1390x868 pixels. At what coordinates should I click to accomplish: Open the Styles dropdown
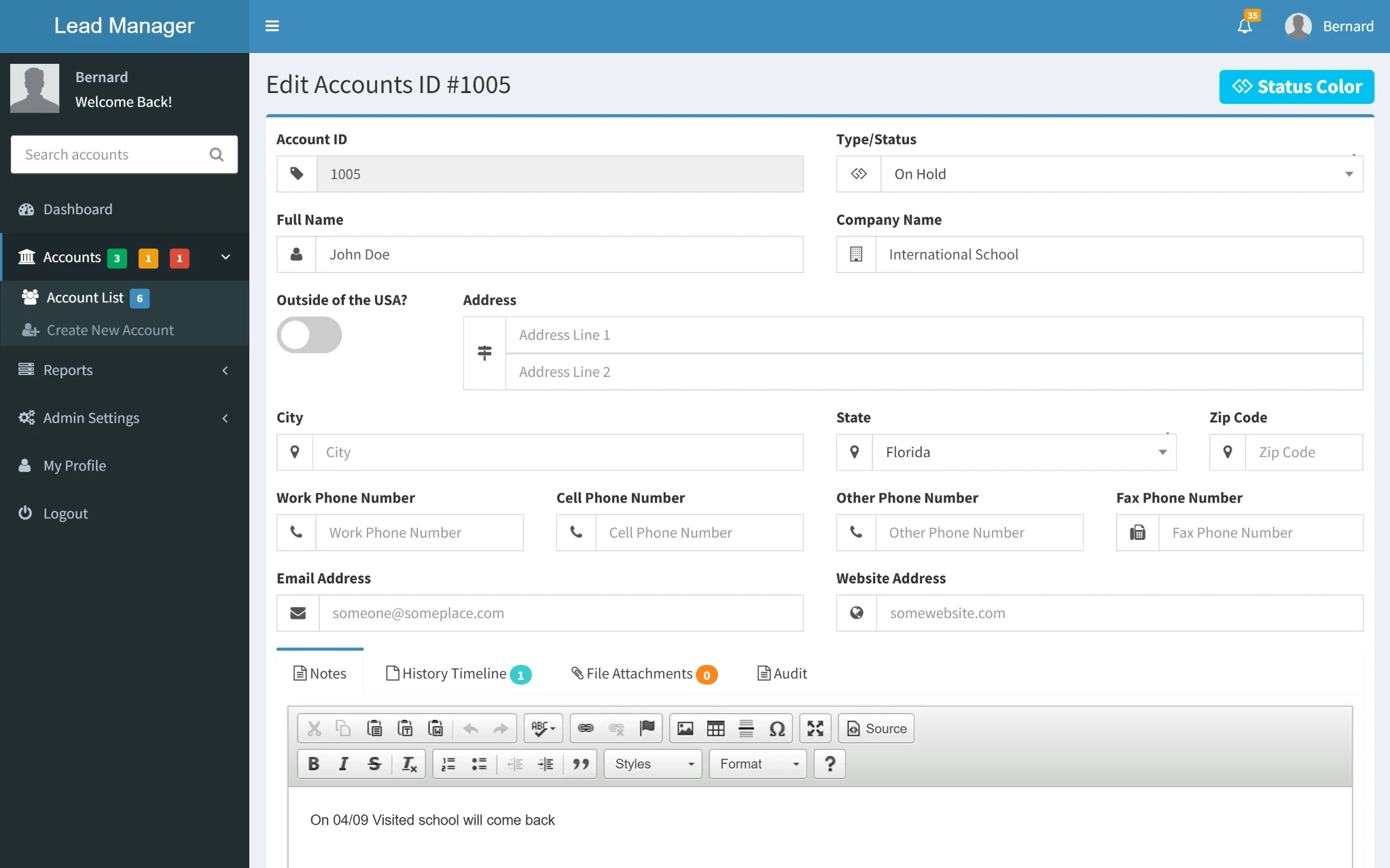click(653, 764)
